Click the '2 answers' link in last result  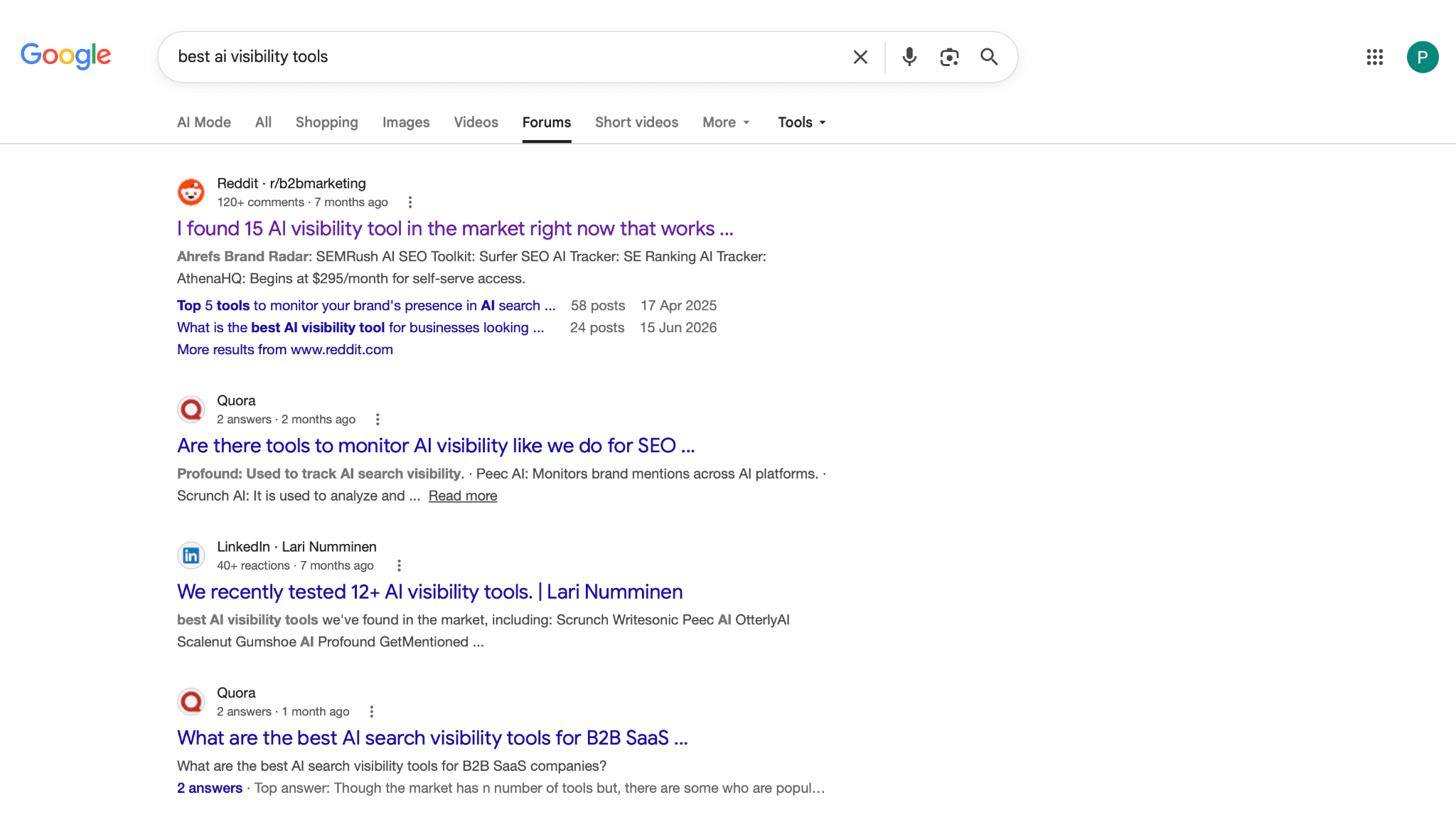tap(210, 788)
